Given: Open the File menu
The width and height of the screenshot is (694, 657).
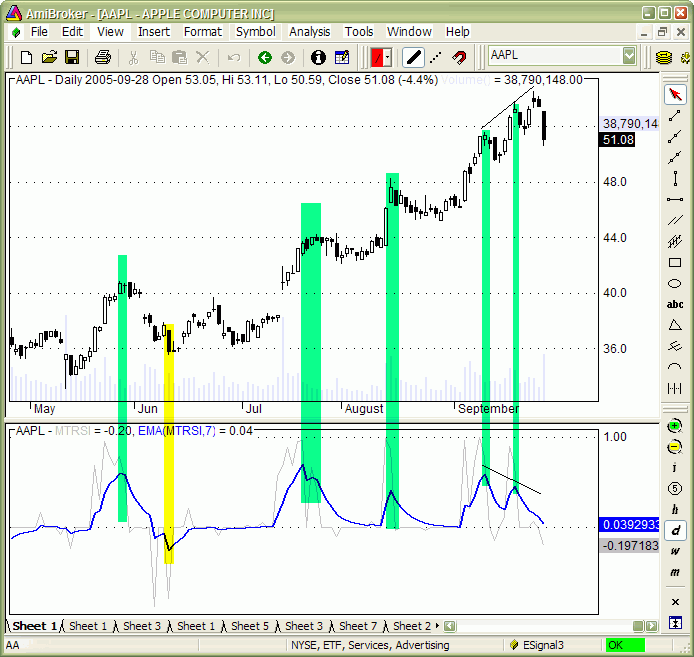Looking at the screenshot, I should pos(39,32).
